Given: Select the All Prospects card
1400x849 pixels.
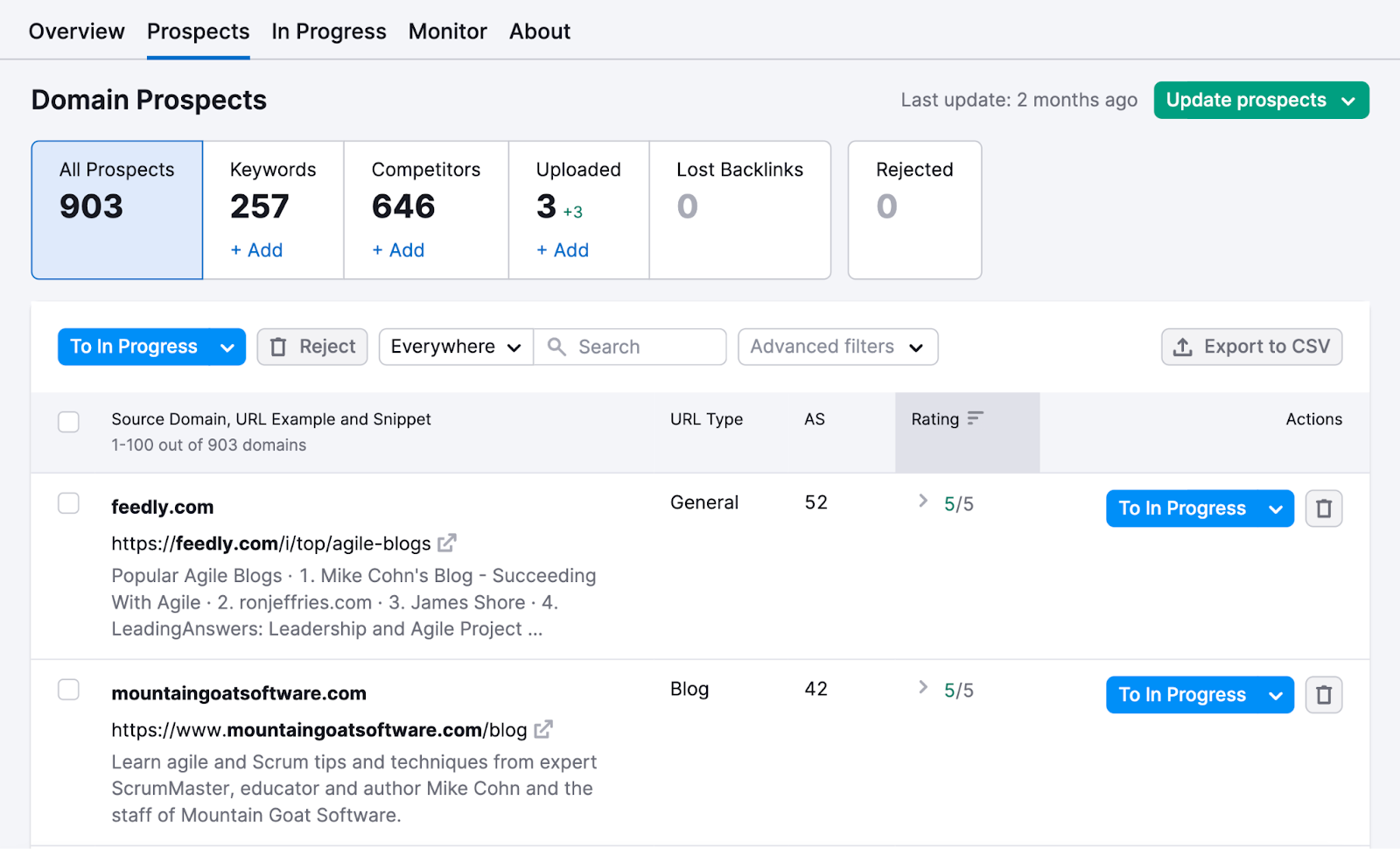Looking at the screenshot, I should [x=116, y=210].
